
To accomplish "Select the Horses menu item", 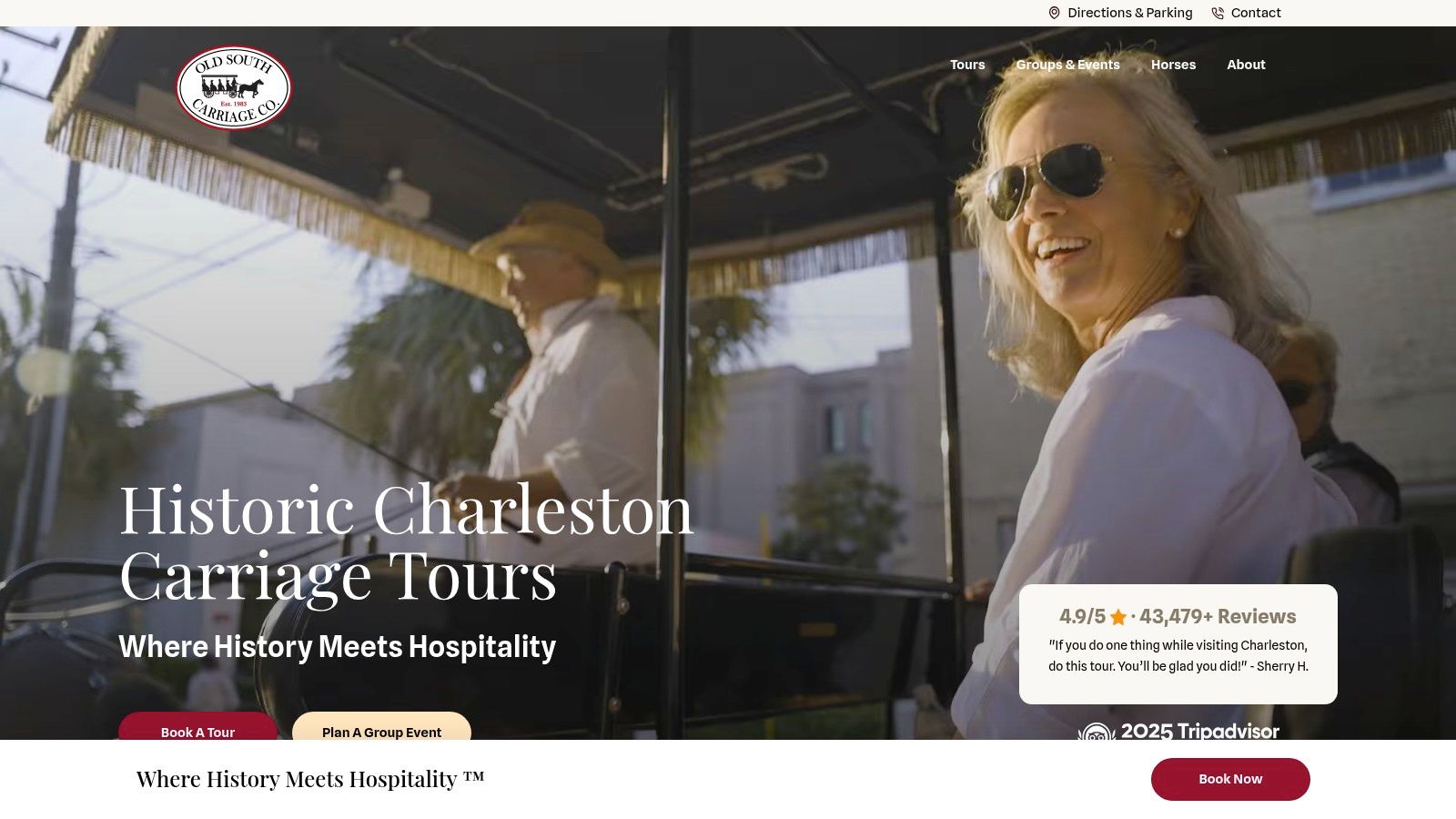I will tap(1173, 65).
